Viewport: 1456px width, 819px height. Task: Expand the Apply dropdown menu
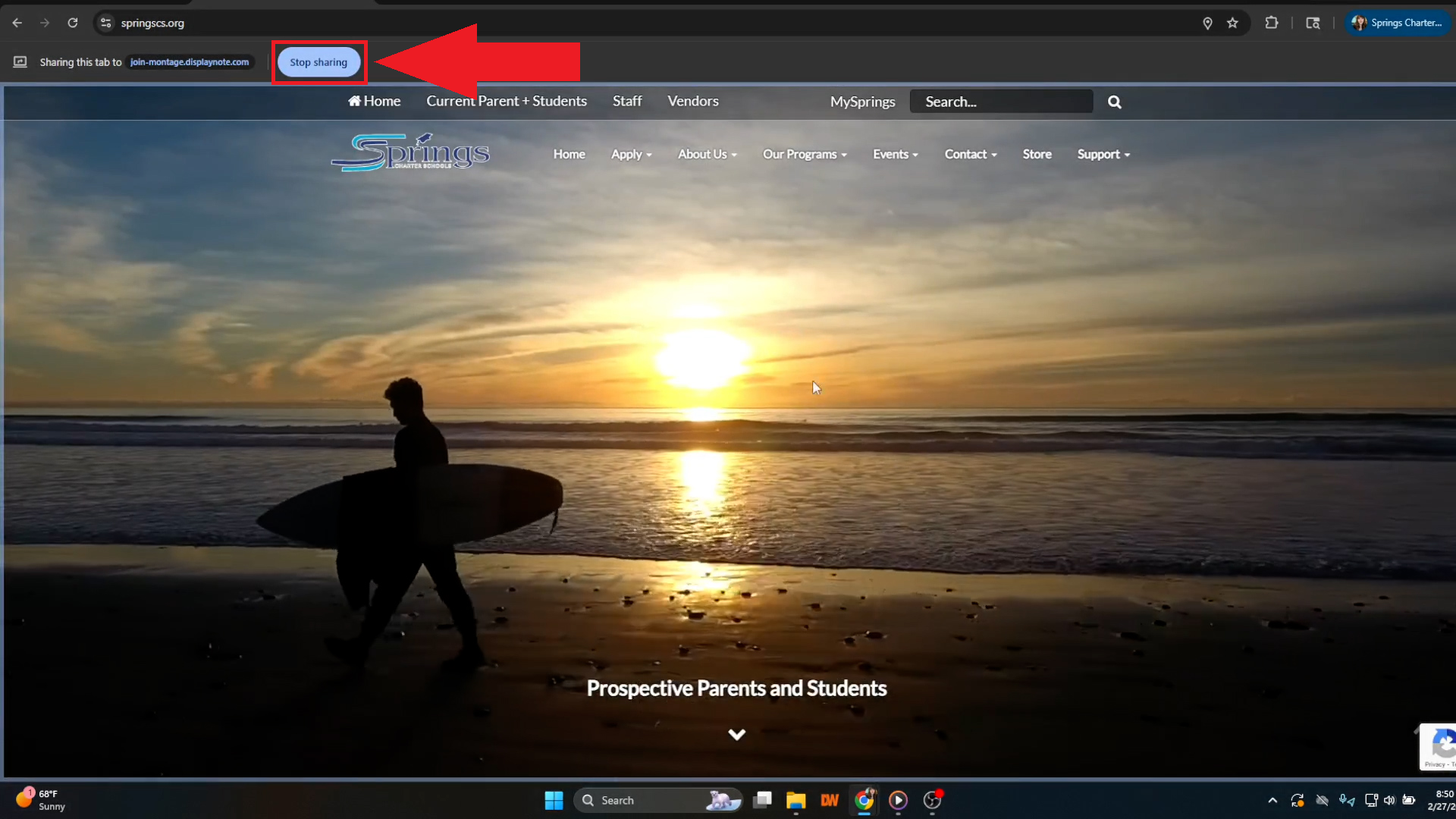(631, 154)
